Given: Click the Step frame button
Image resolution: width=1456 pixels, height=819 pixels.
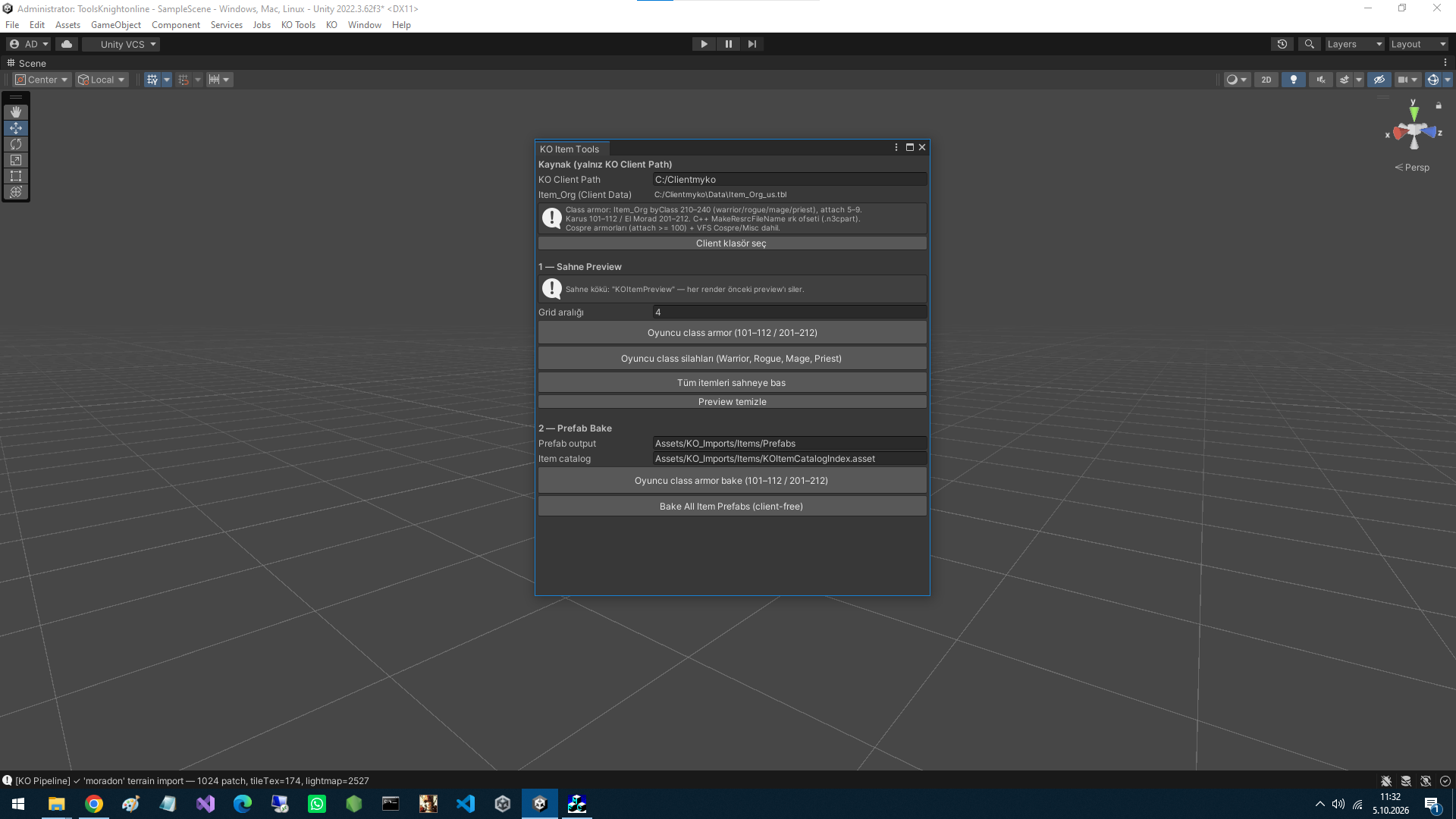Looking at the screenshot, I should coord(752,44).
